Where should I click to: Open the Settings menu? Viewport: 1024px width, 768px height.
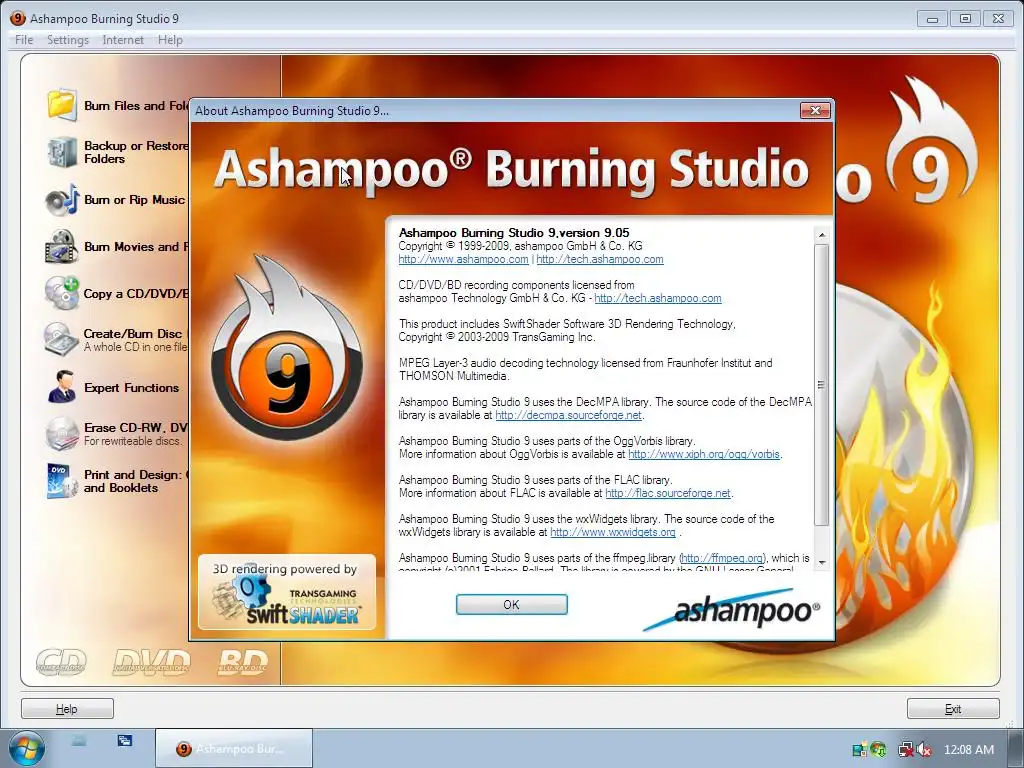(68, 40)
